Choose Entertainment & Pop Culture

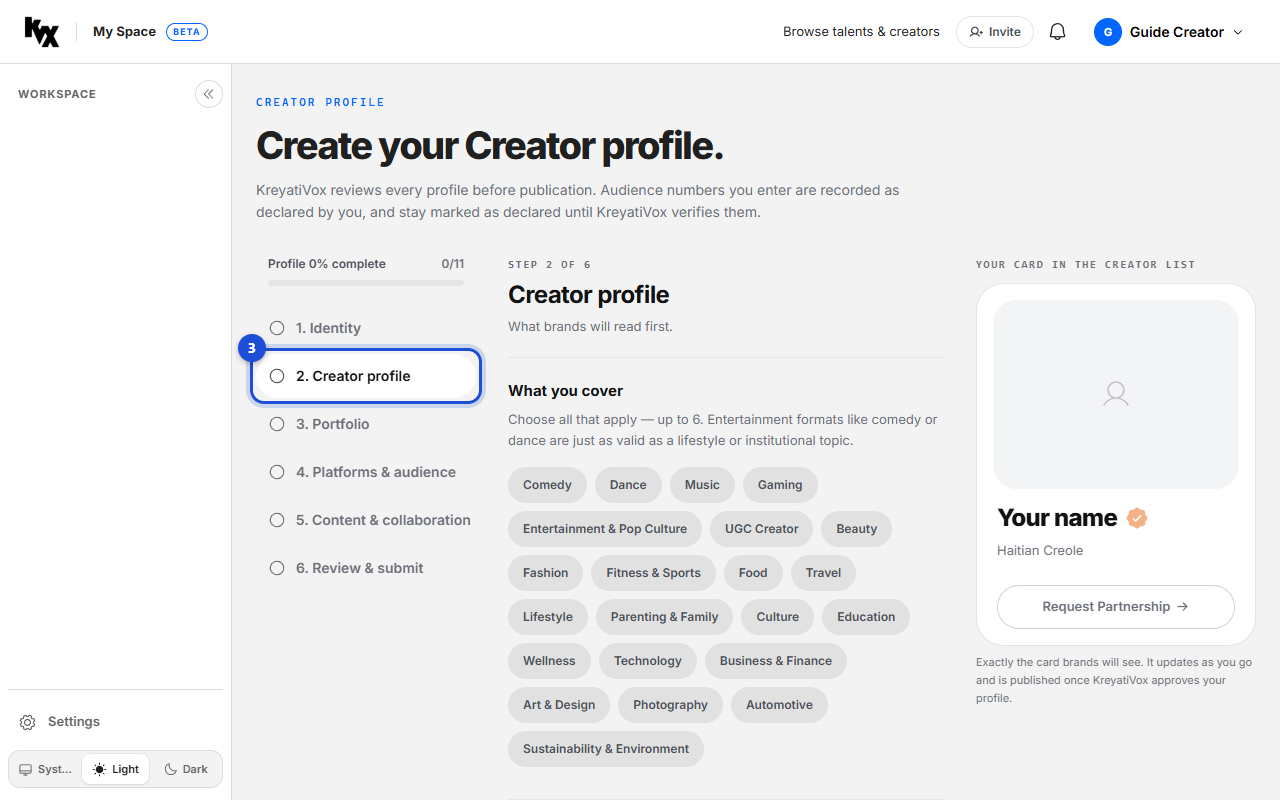605,529
